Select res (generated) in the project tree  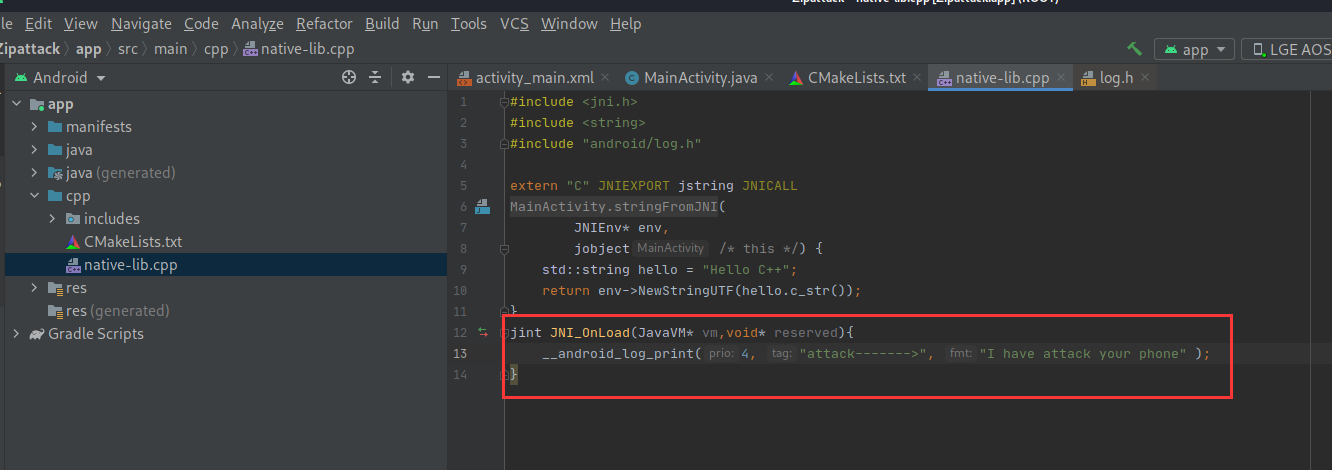(117, 311)
